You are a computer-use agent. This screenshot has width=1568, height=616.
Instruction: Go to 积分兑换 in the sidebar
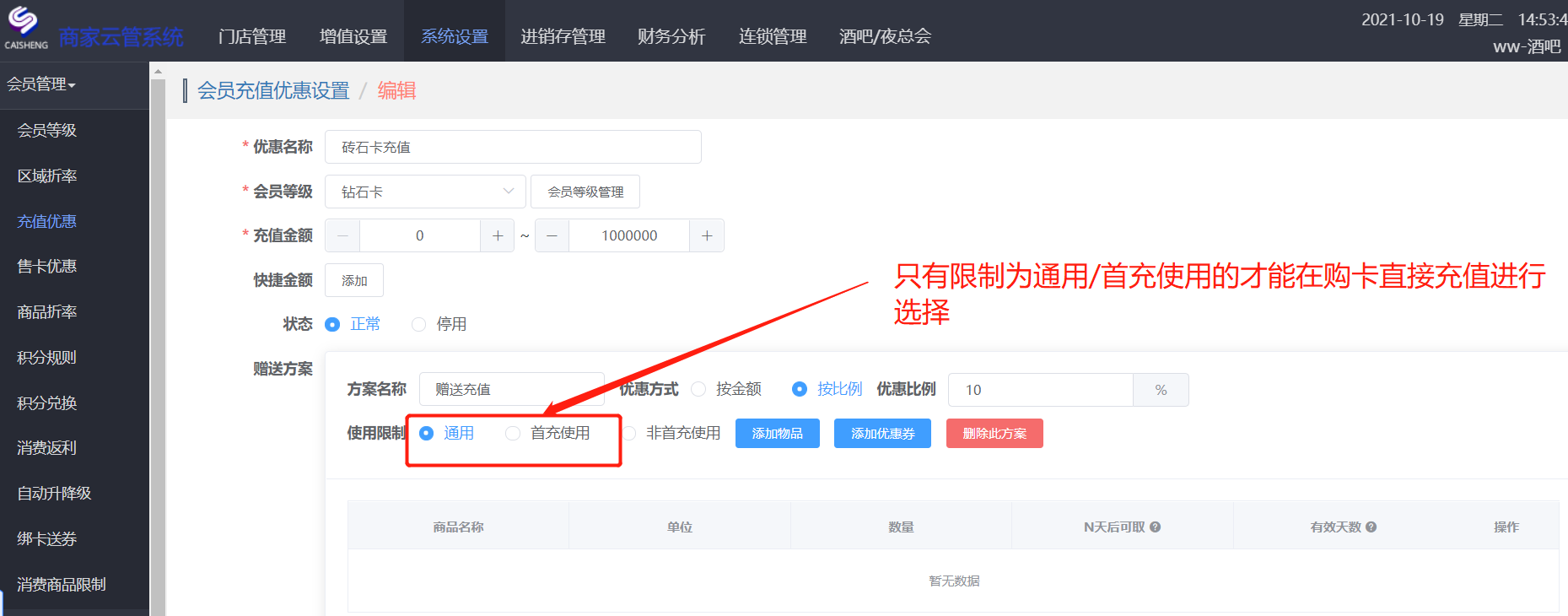pyautogui.click(x=47, y=403)
